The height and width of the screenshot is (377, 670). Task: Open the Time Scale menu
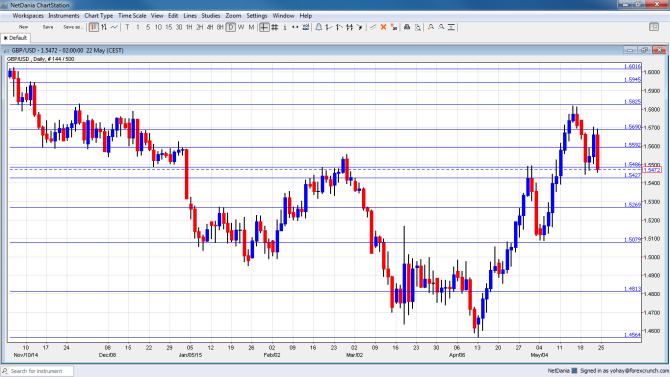click(x=132, y=16)
